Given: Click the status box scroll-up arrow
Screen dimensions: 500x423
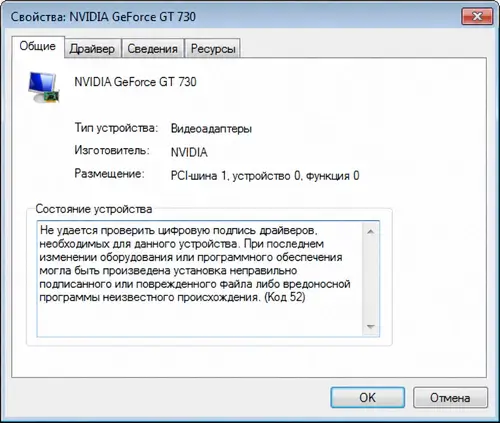Looking at the screenshot, I should tap(371, 231).
